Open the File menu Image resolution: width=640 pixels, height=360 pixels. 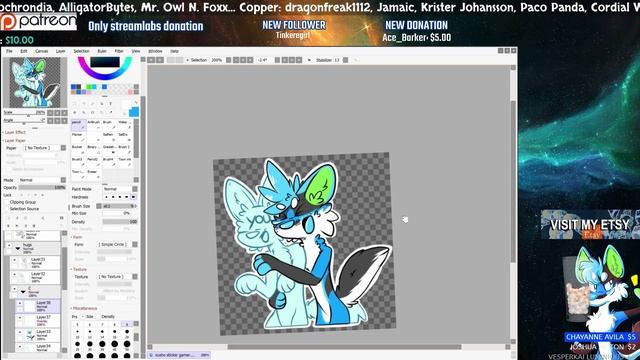click(9, 51)
